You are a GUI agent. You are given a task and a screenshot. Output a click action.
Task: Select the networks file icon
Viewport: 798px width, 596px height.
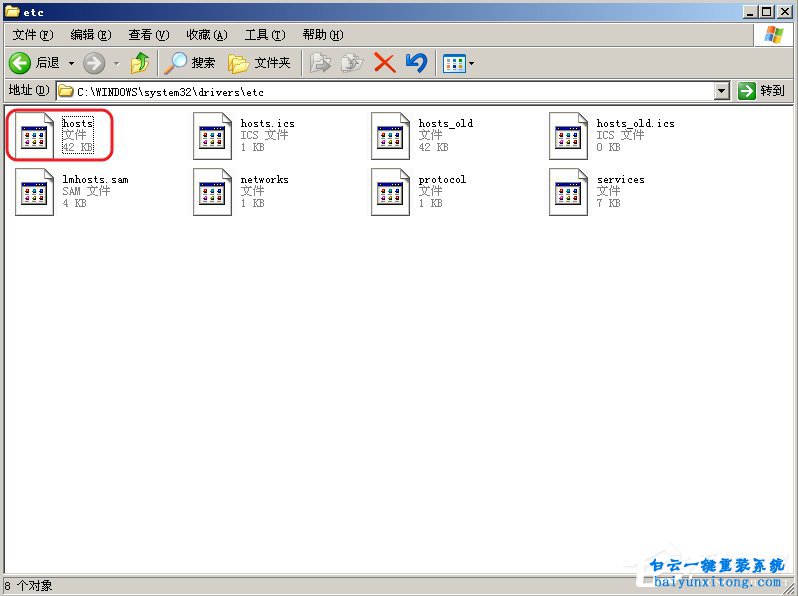click(213, 192)
